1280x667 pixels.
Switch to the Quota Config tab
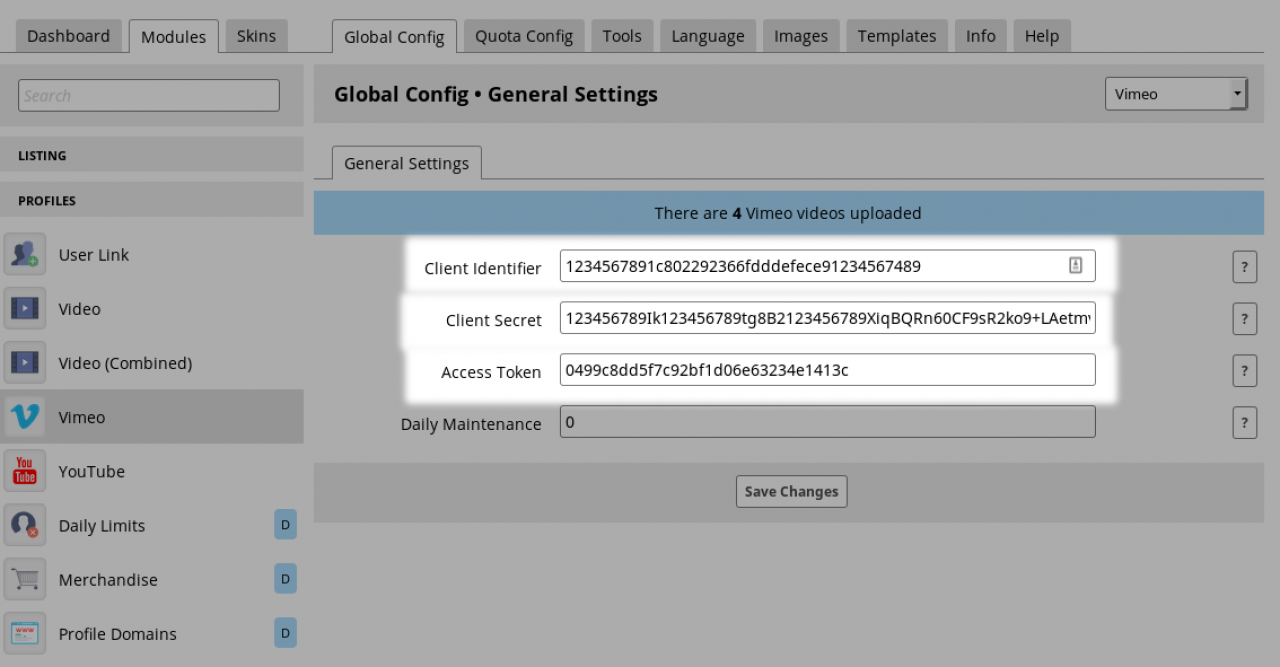tap(524, 36)
